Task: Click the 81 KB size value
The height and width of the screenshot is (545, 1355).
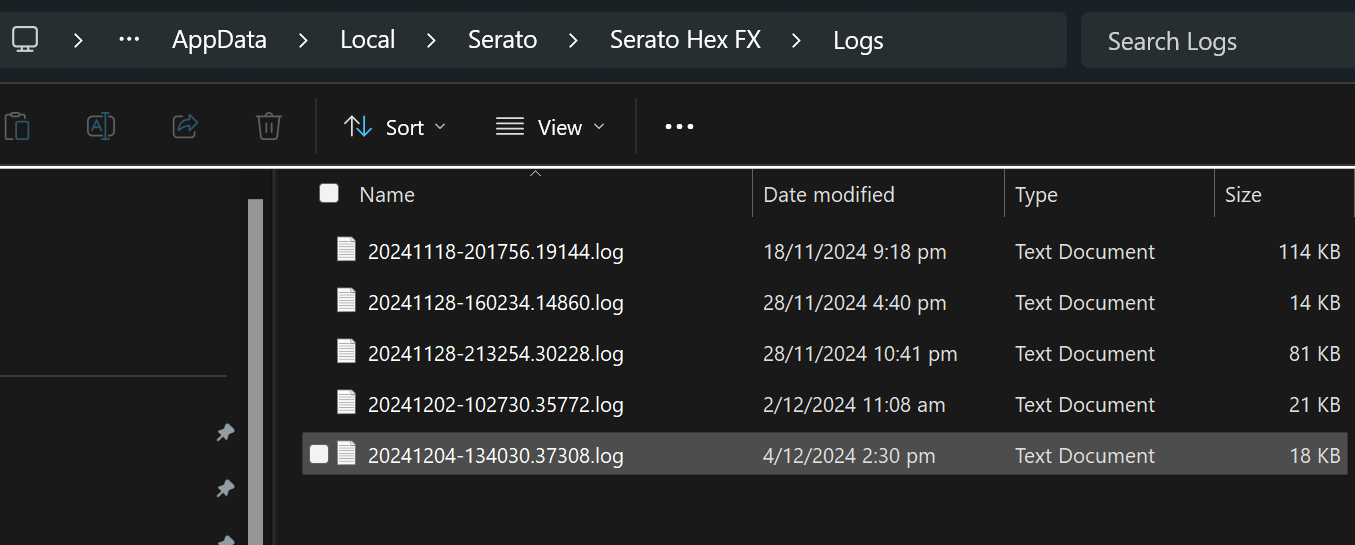Action: [1315, 353]
